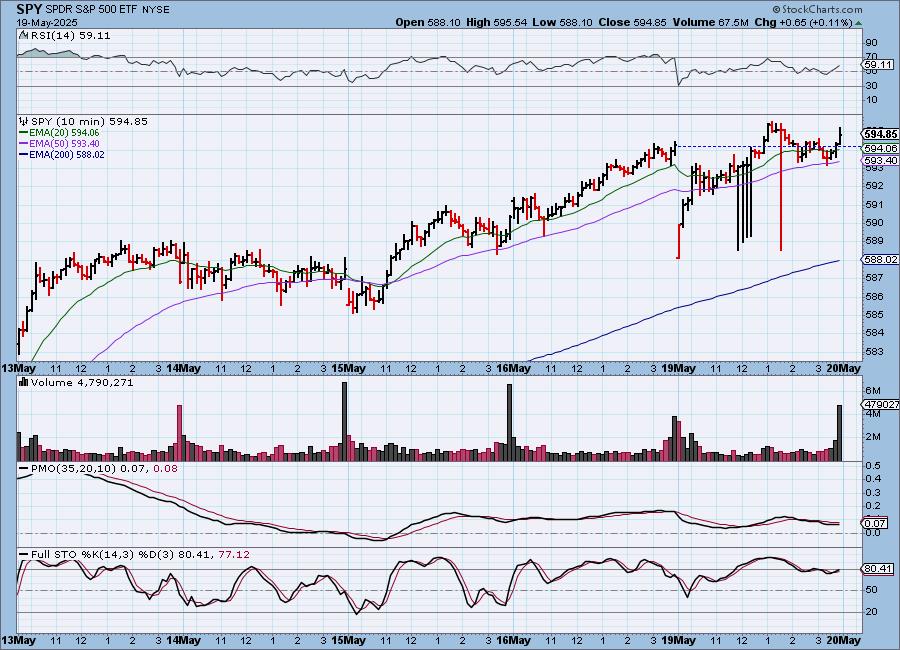Click the black line marker before Full STO
This screenshot has width=900, height=650.
(24, 555)
